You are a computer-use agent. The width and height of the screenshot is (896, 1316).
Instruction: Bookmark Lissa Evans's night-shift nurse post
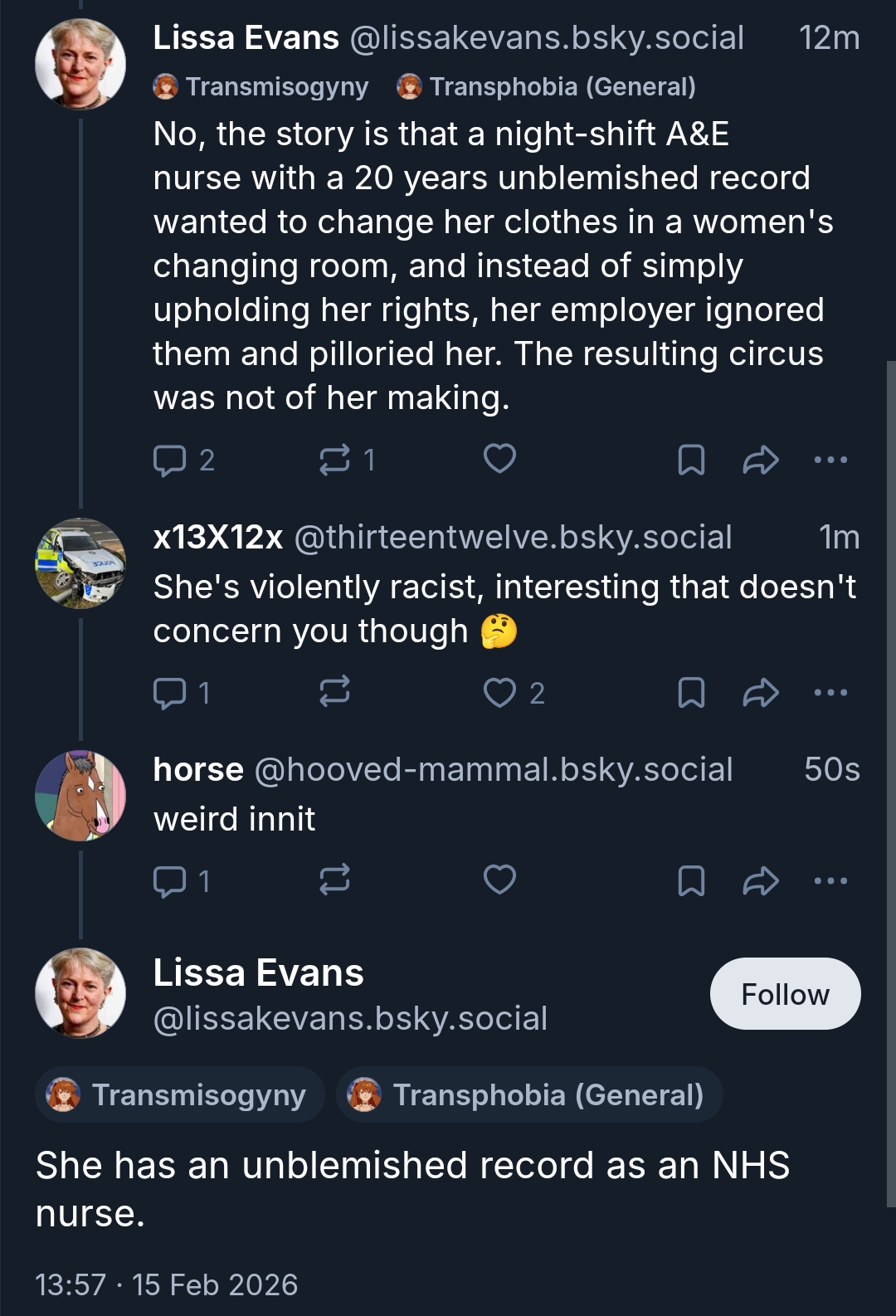coord(691,460)
